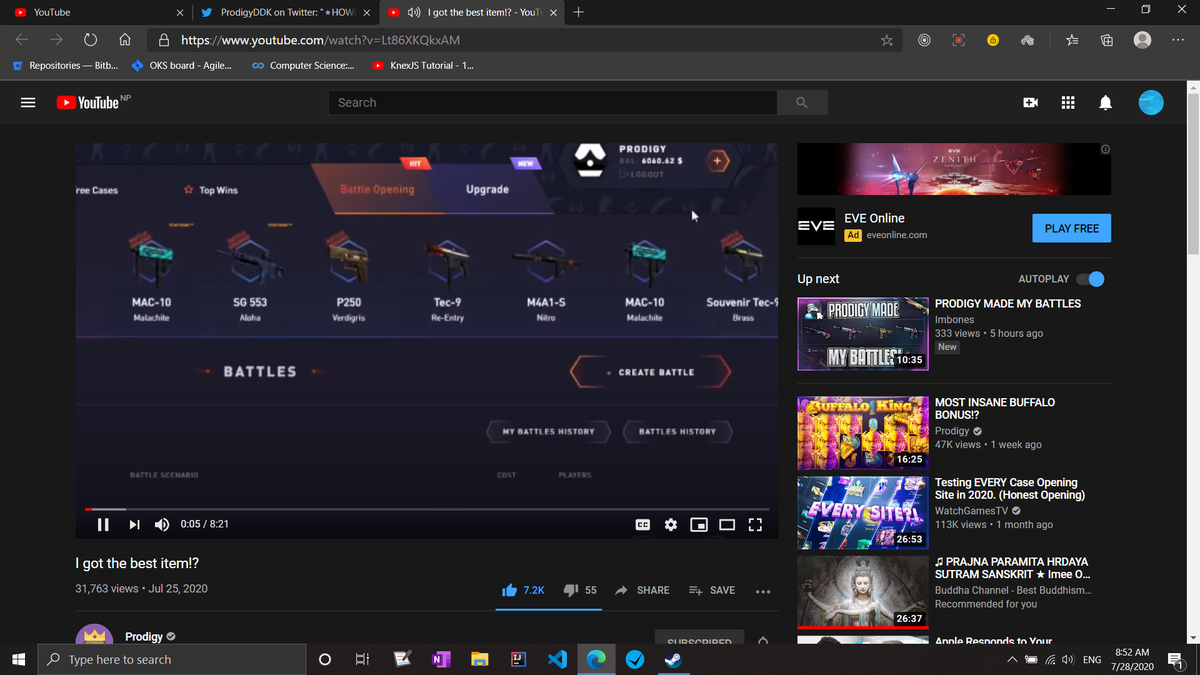This screenshot has height=675, width=1200.
Task: Open the notifications bell
Action: 1106,103
